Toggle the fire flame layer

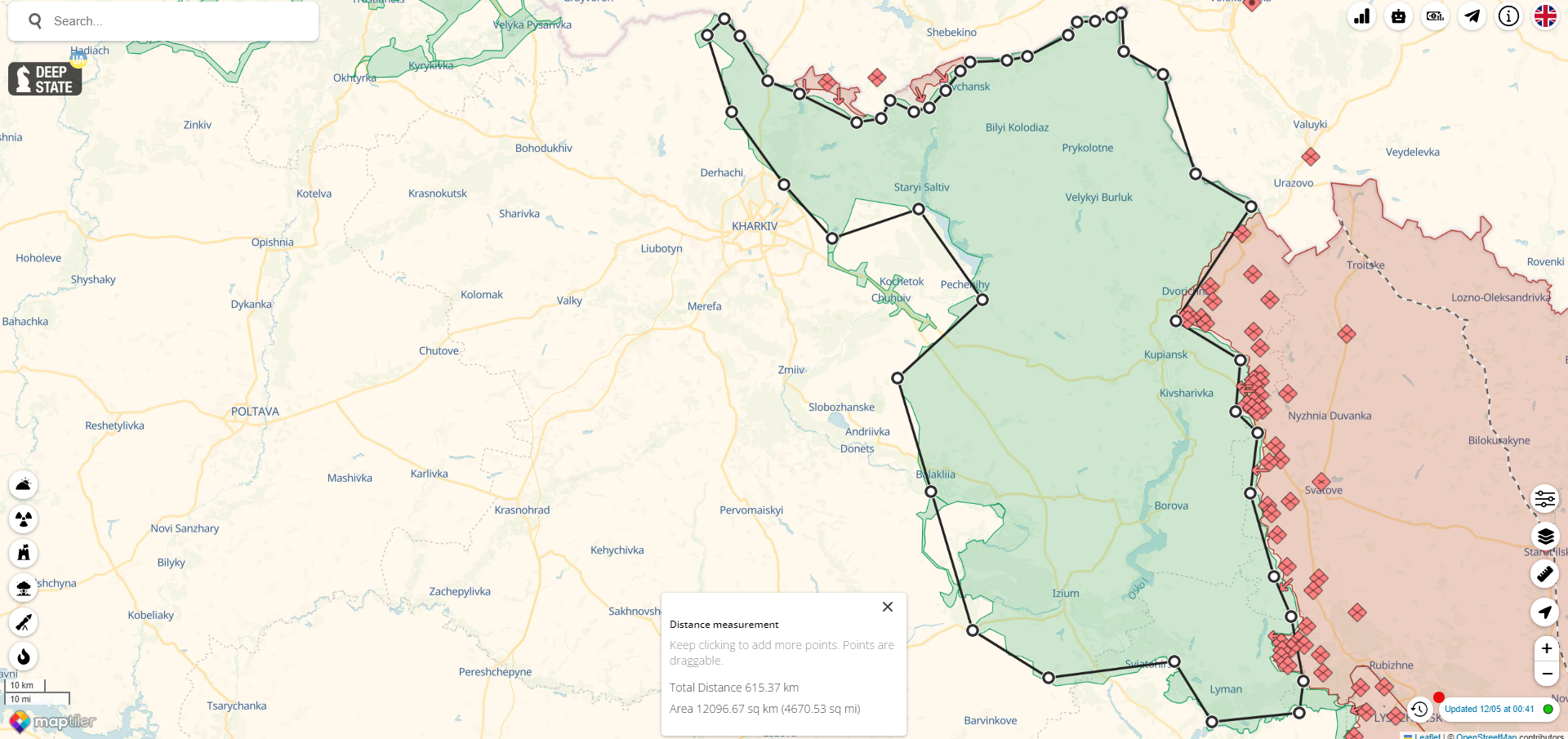(24, 657)
